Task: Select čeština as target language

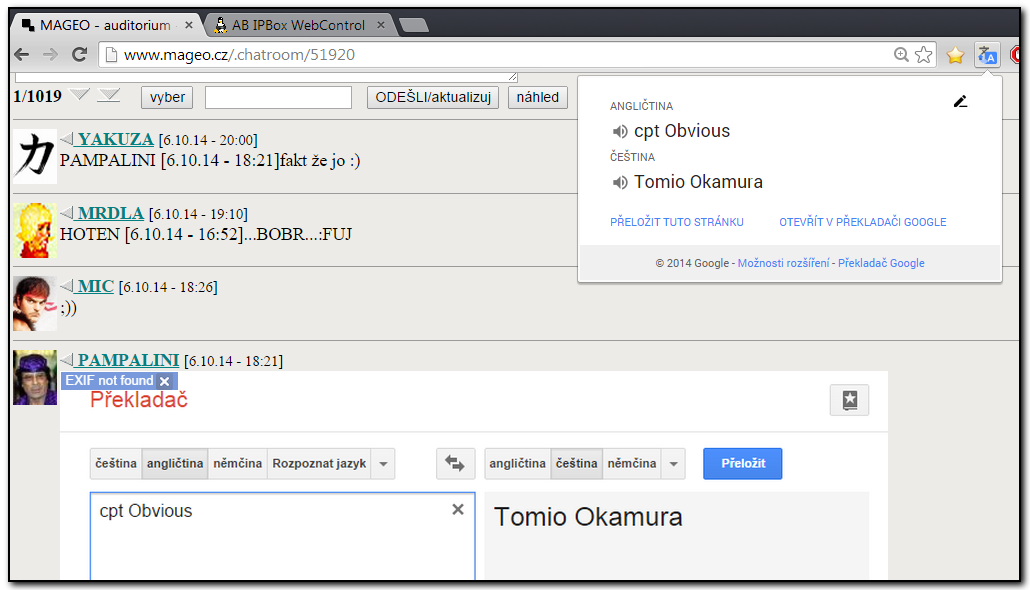Action: 576,464
